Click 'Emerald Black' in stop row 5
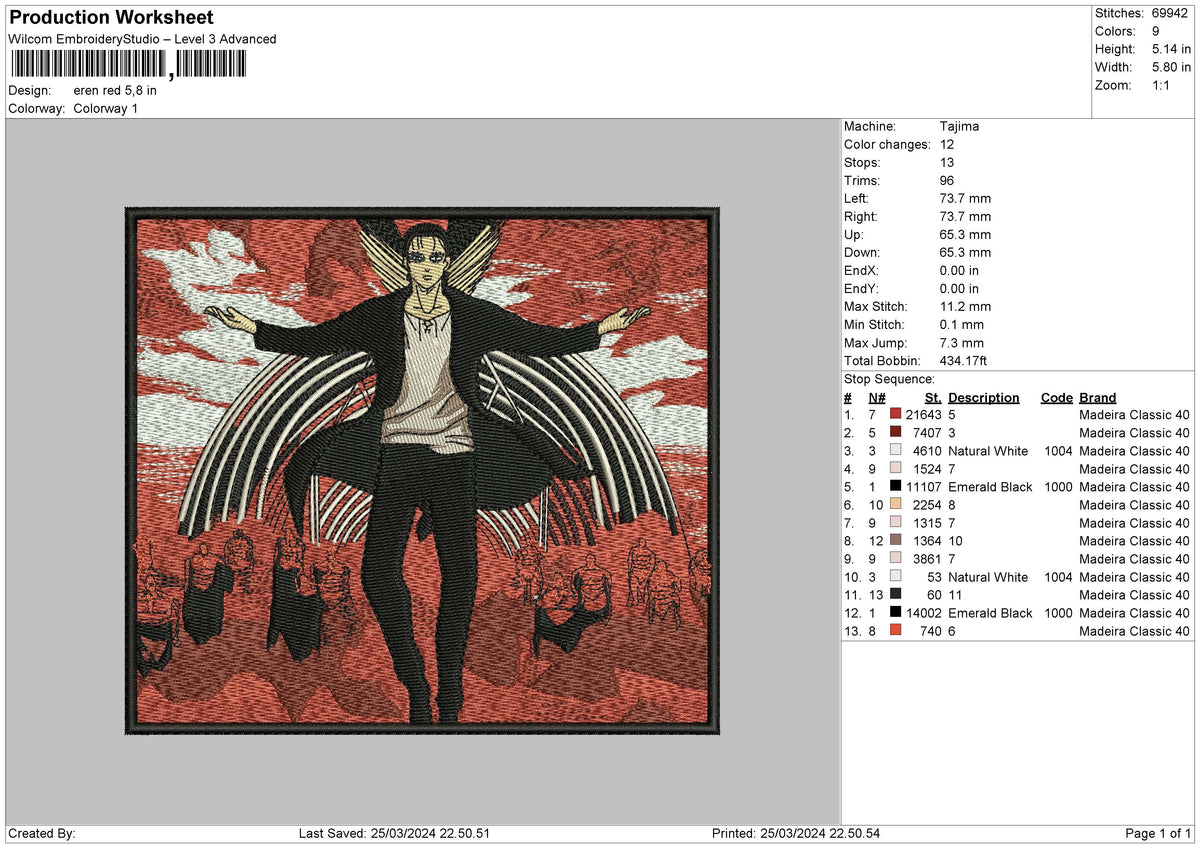The height and width of the screenshot is (848, 1200). [x=990, y=486]
